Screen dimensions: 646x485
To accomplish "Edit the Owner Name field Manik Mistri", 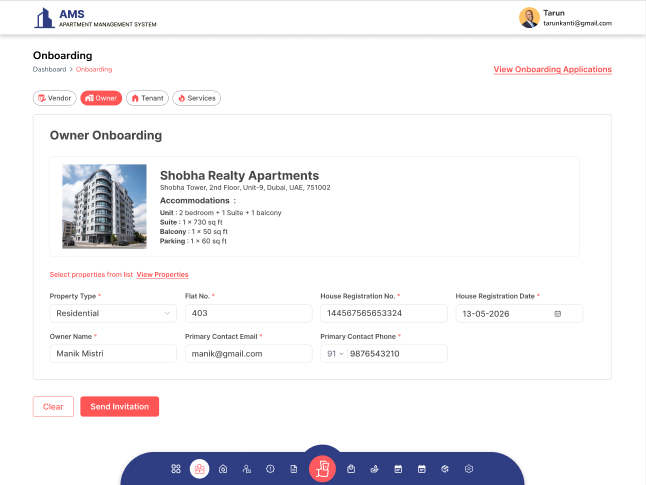I will pyautogui.click(x=113, y=354).
